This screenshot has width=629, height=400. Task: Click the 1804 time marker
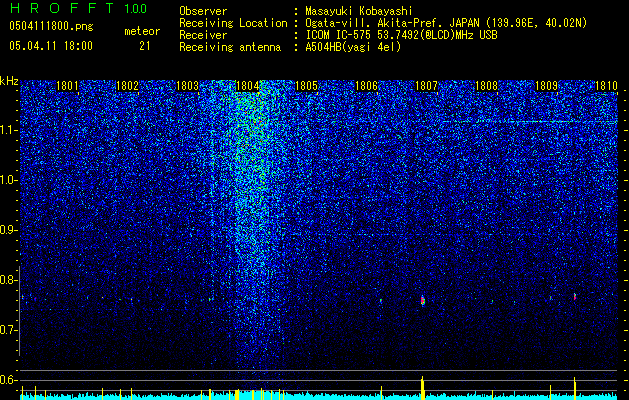click(248, 86)
